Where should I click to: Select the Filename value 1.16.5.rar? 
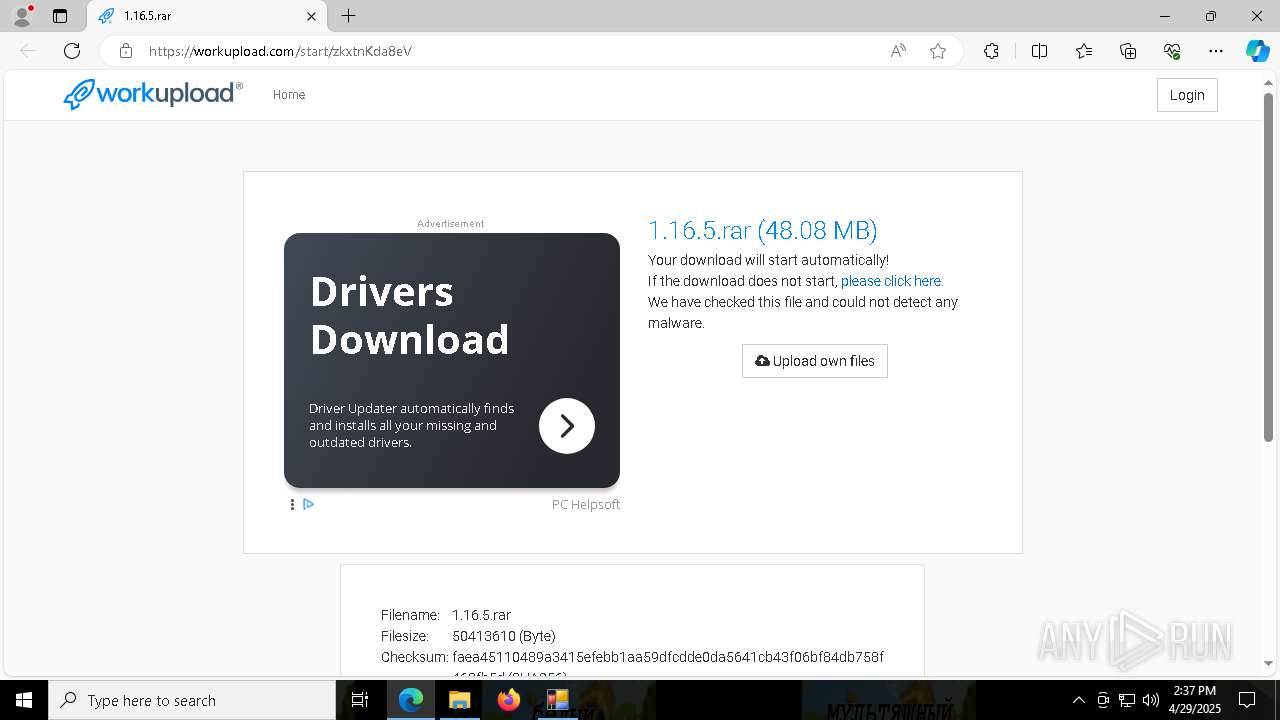coord(481,615)
